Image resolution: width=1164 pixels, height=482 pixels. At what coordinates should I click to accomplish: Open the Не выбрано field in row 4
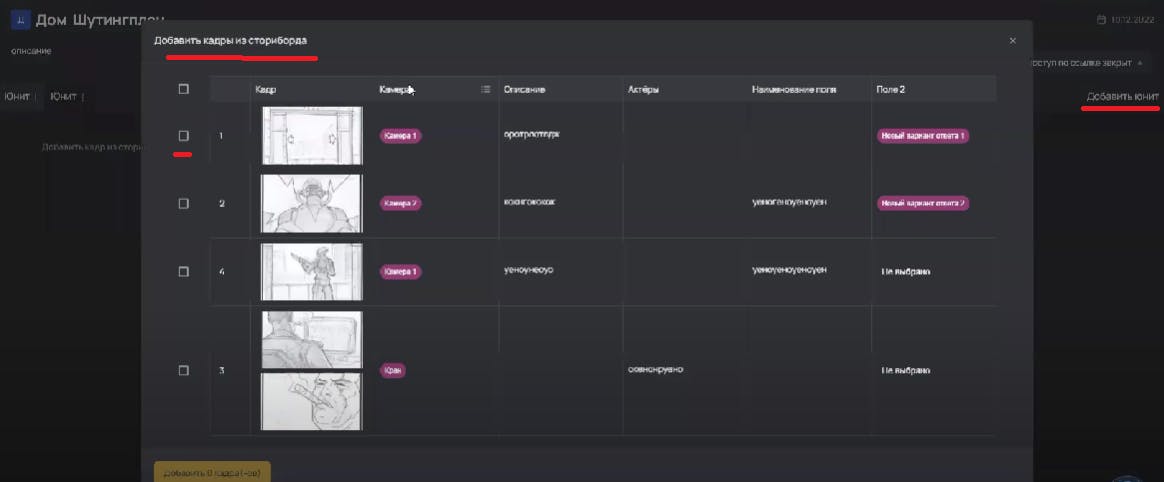click(x=906, y=272)
